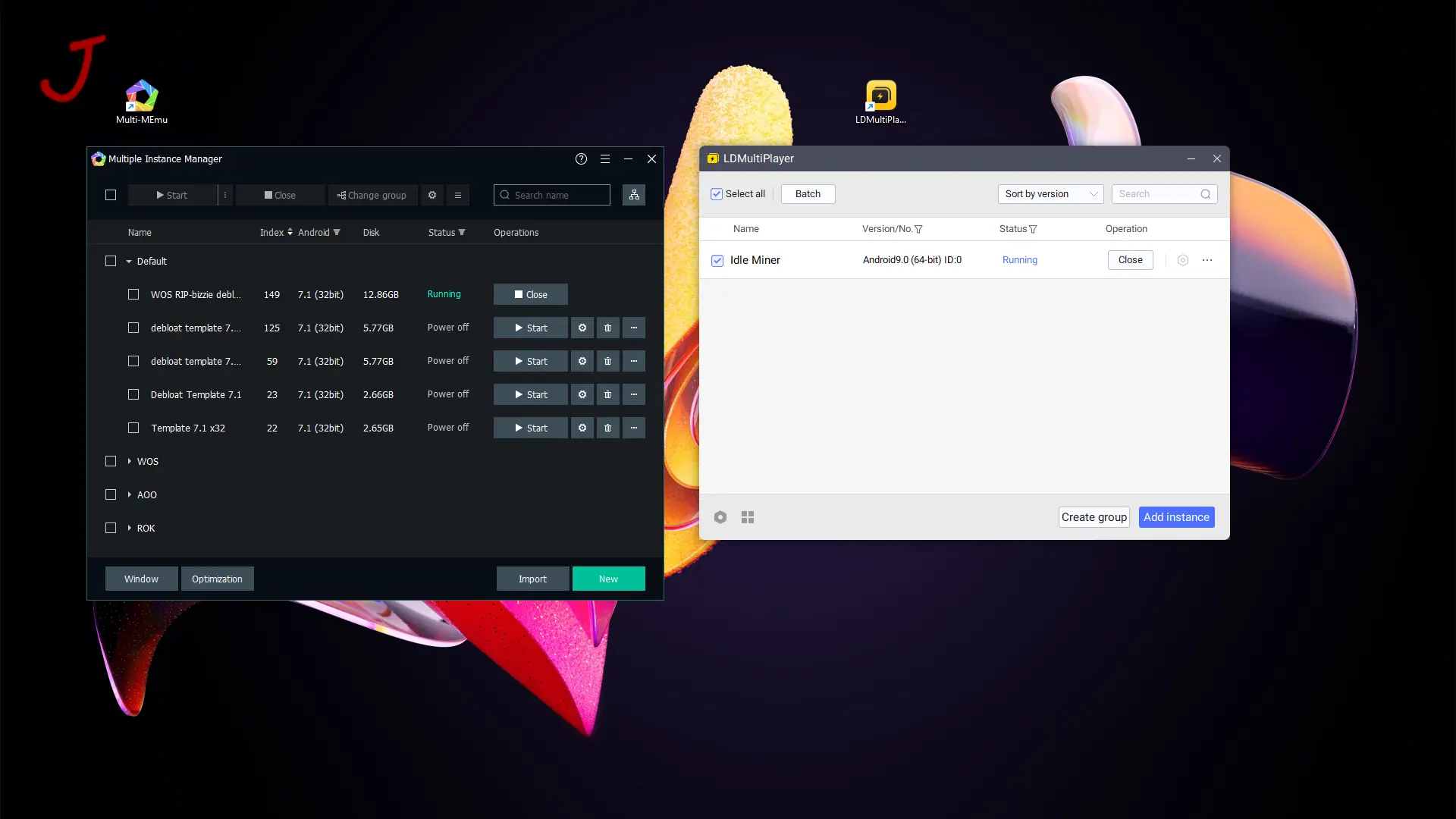
Task: Open settings for debloat template index 125
Action: (582, 328)
